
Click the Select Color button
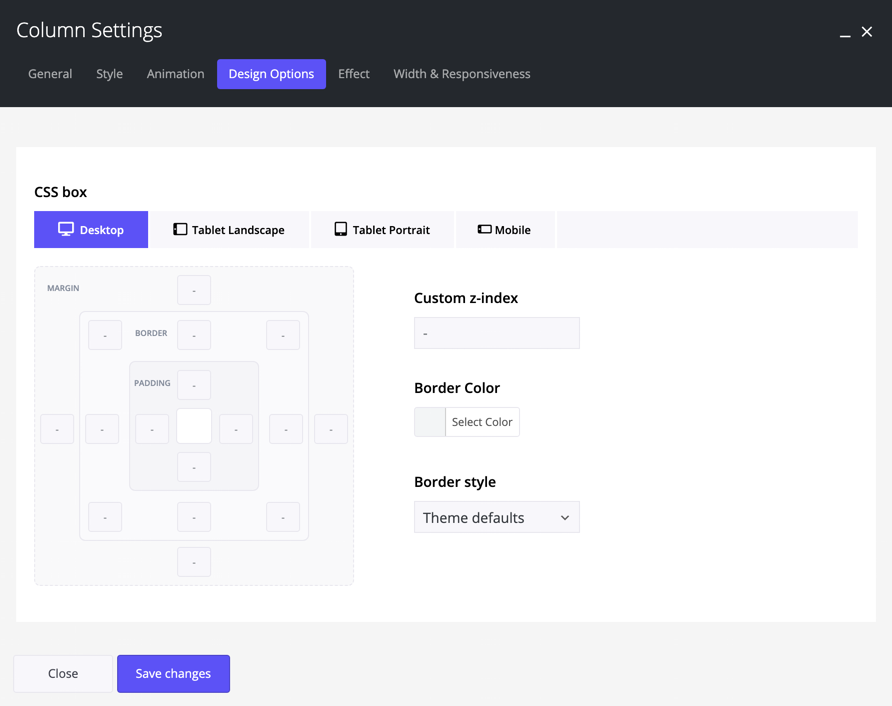pos(482,422)
